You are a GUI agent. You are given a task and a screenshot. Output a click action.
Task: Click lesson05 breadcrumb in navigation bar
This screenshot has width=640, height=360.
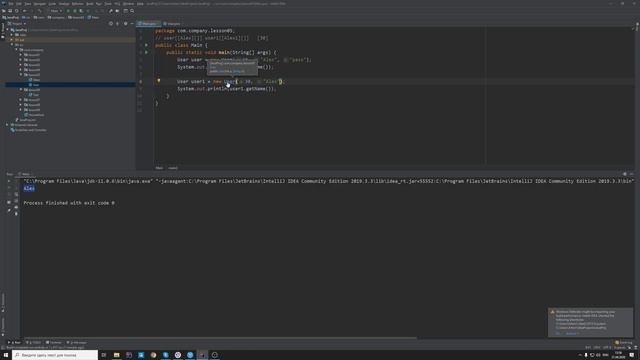tap(77, 18)
